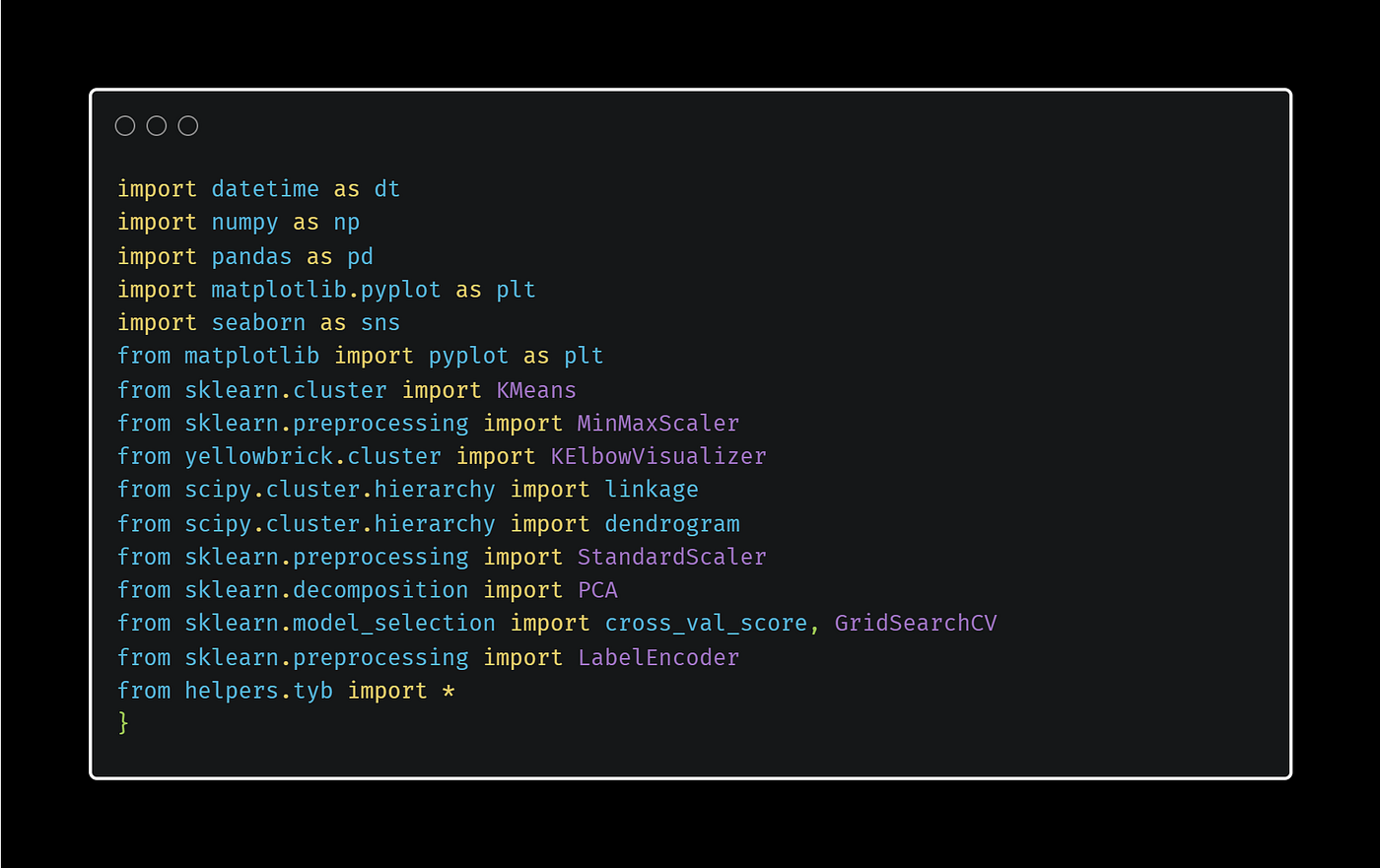Click the KElbowVisualizer class name
1380x868 pixels.
pyautogui.click(x=658, y=457)
